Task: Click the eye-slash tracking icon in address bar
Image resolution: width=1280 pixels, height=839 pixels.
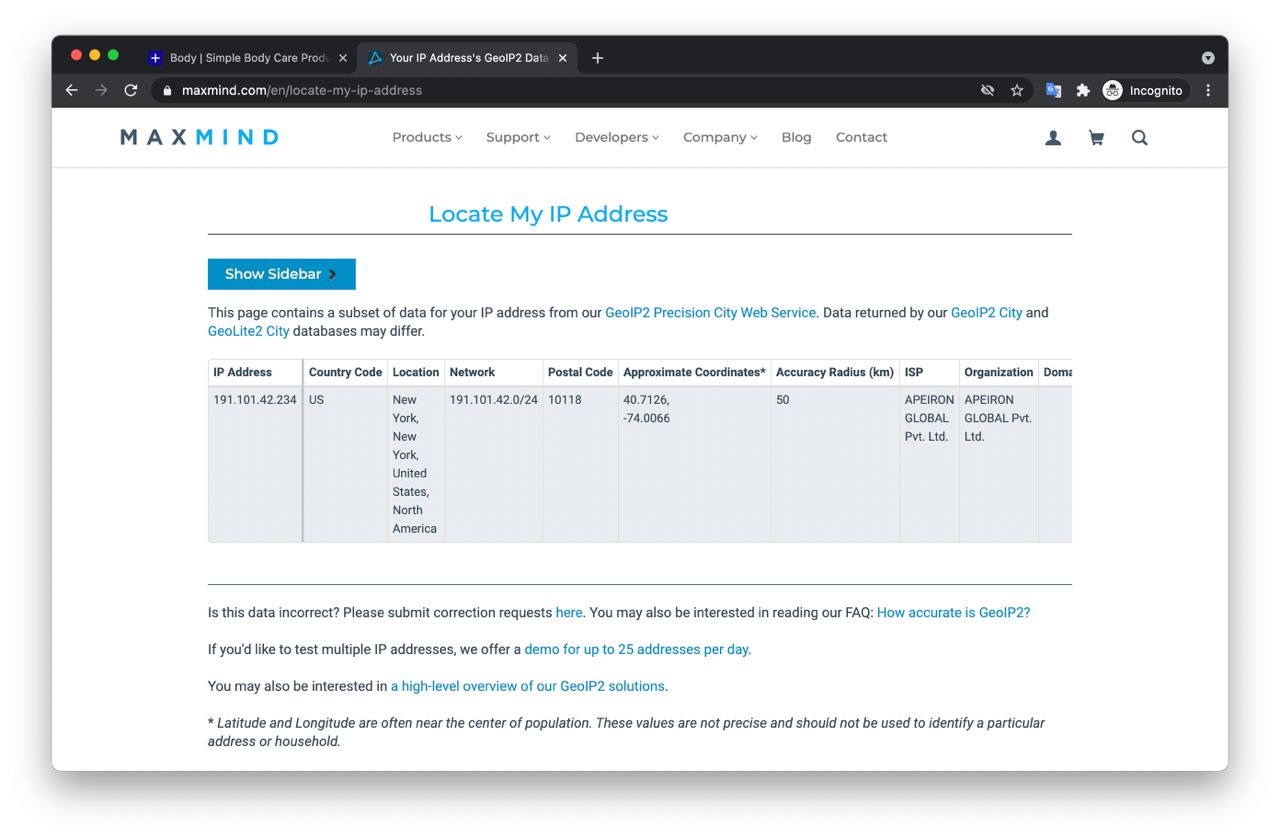Action: tap(987, 90)
